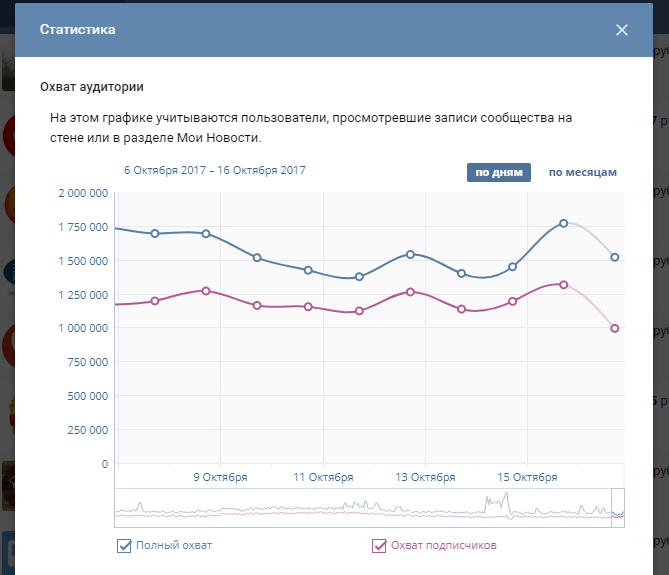Screen dimensions: 669x575
Task: Toggle the 'Охват подписчиков' checkbox
Action: click(379, 545)
